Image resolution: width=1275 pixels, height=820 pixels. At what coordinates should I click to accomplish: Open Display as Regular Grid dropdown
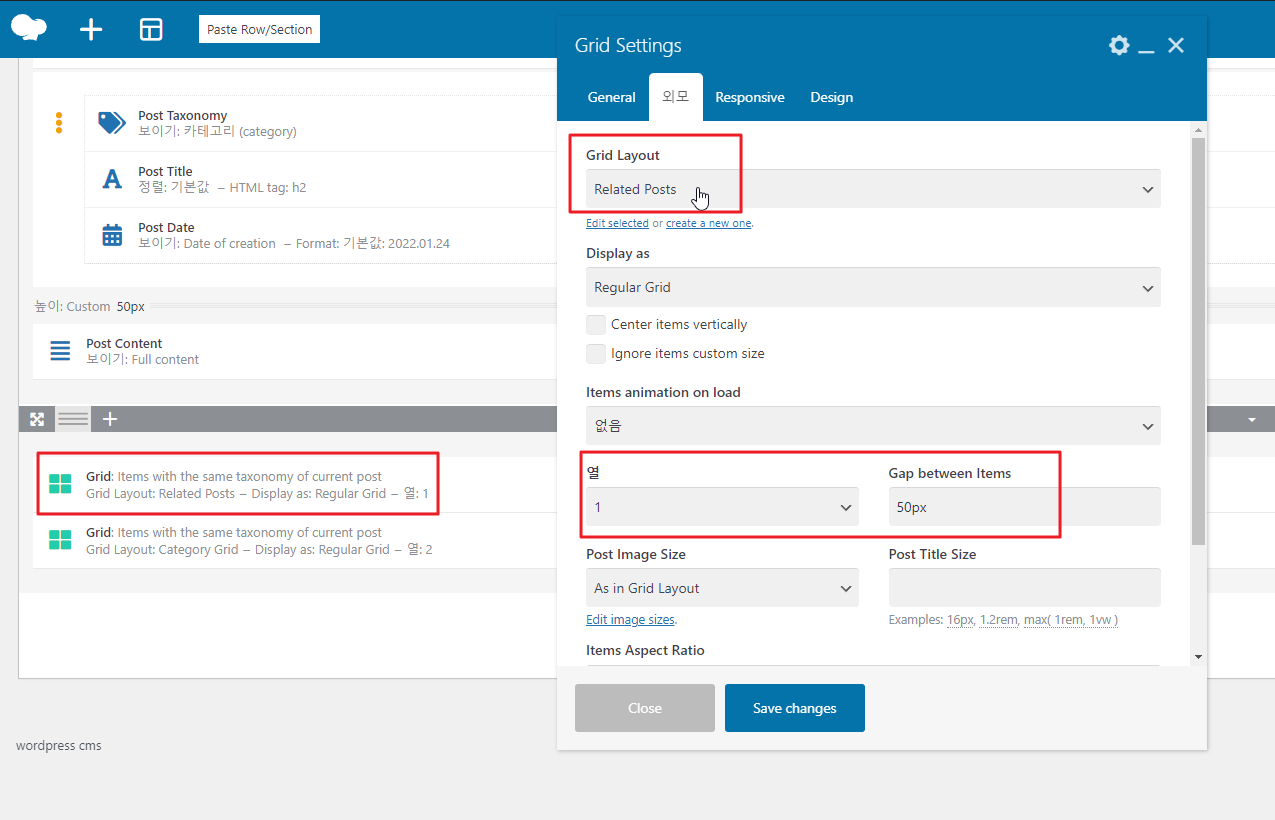point(873,287)
